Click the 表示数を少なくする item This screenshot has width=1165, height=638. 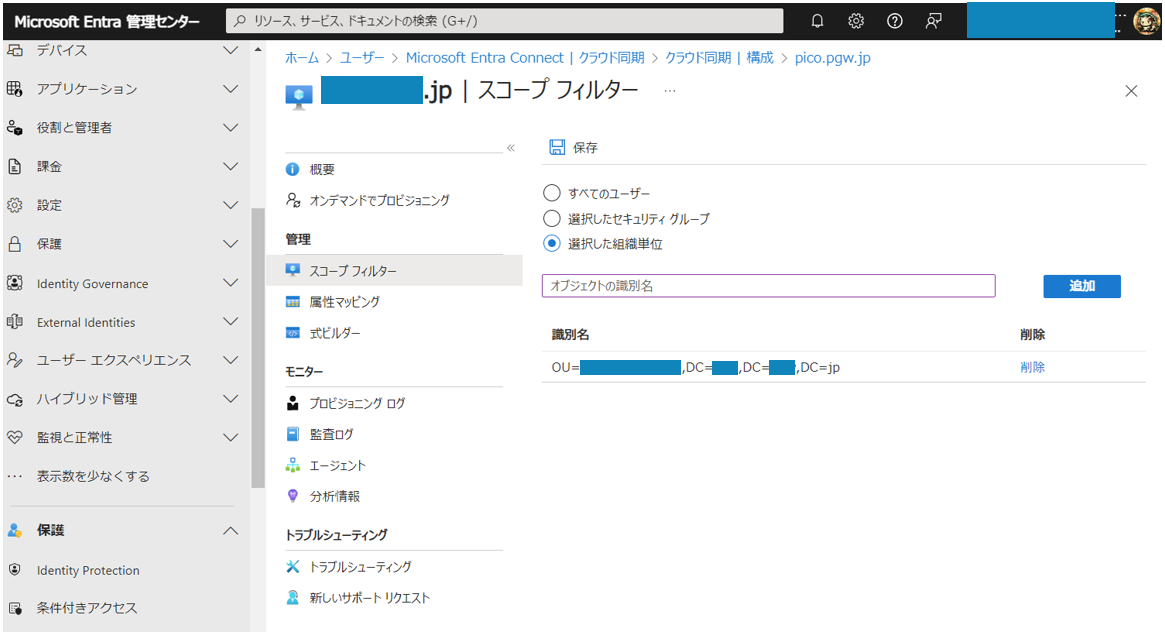tap(93, 476)
